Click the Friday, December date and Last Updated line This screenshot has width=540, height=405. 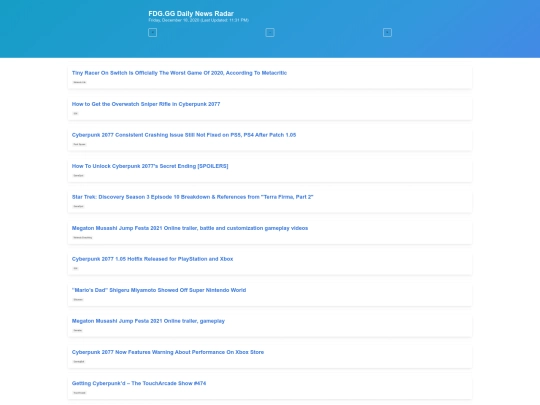tap(198, 20)
